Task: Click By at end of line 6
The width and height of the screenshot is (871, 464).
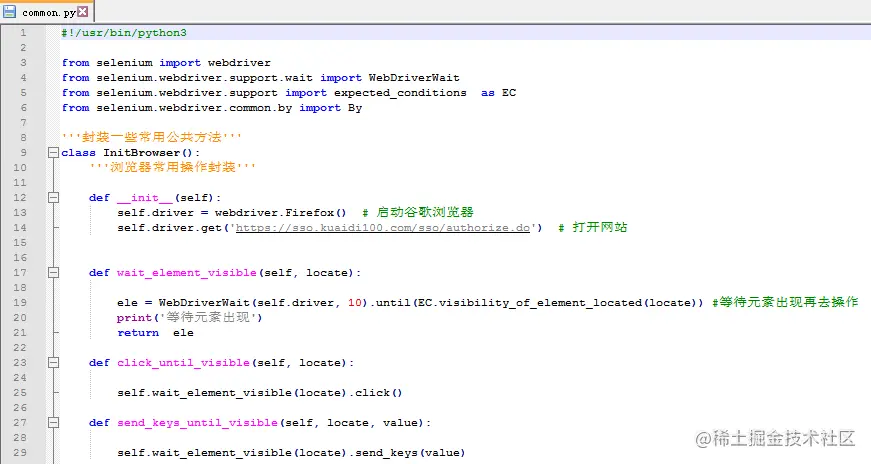Action: coord(355,108)
